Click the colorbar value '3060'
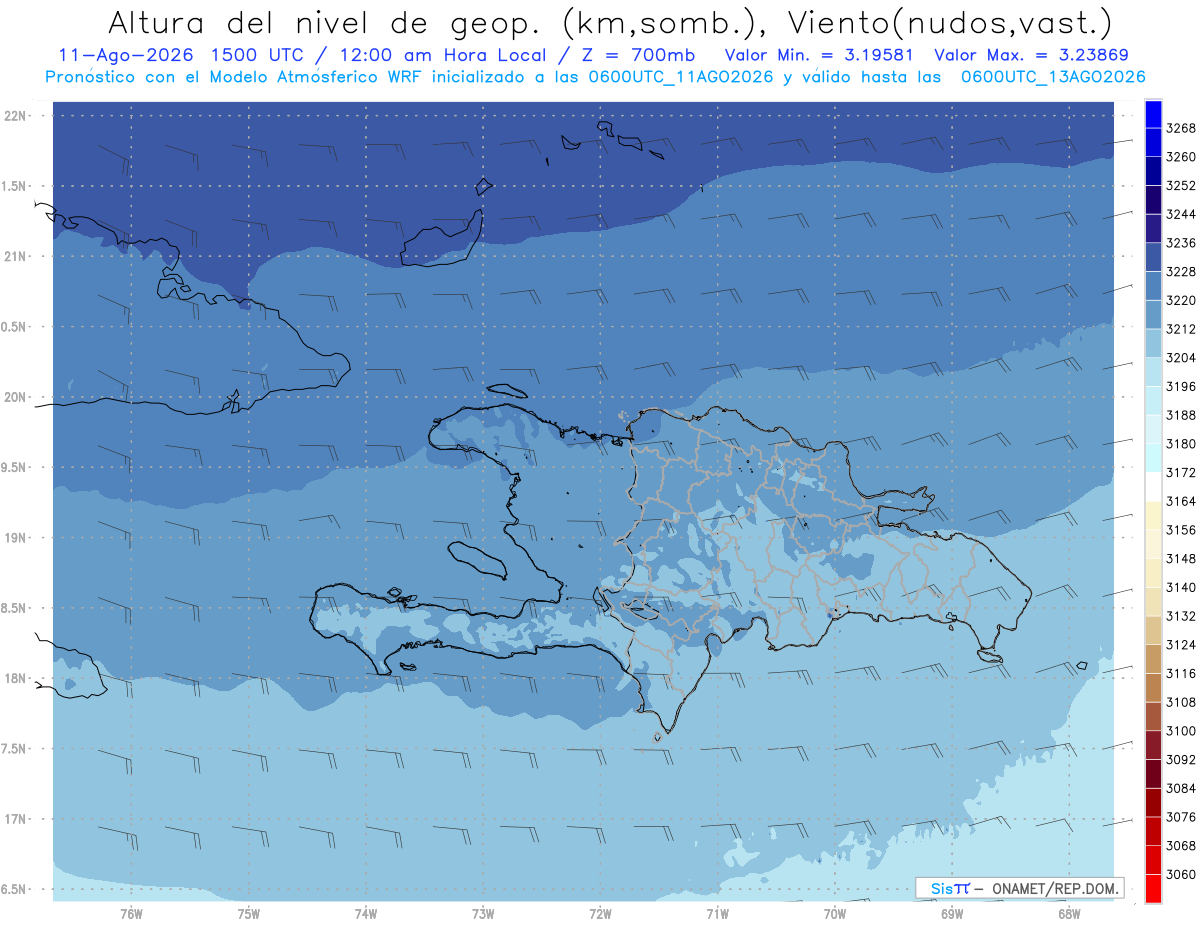 [x=1181, y=874]
